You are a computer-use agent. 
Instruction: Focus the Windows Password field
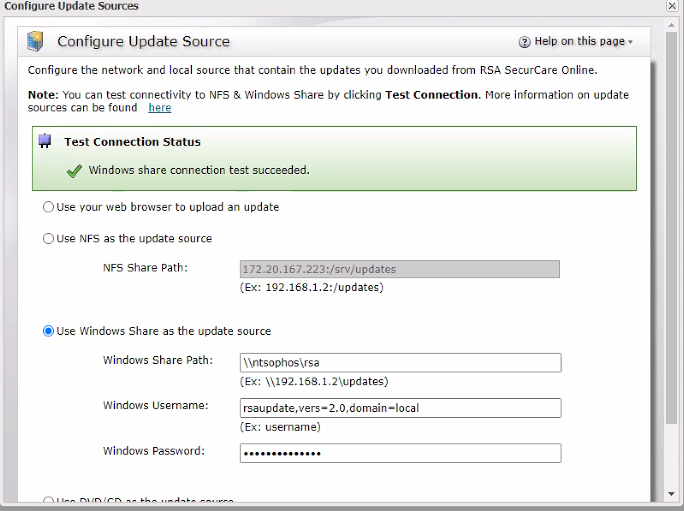(400, 453)
